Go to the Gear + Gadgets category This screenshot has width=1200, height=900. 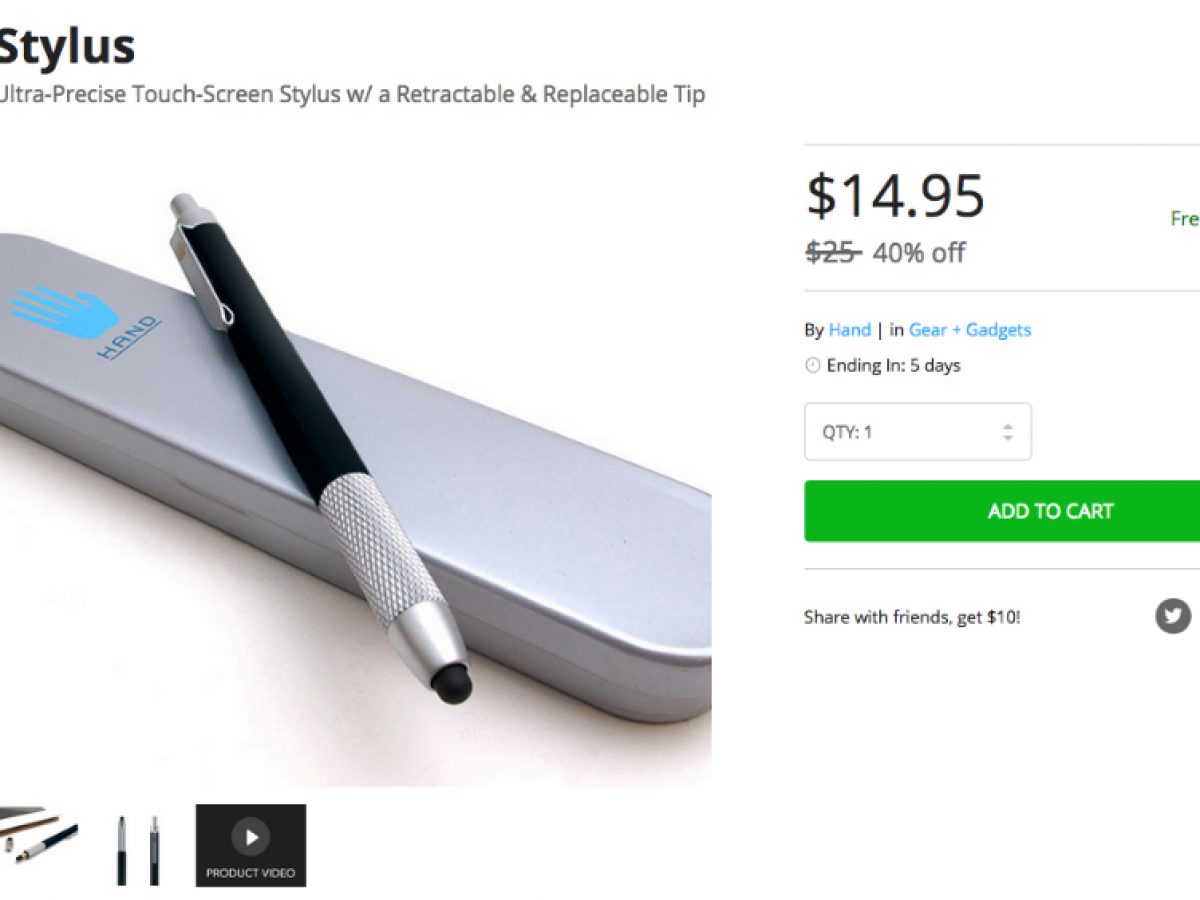coord(969,330)
